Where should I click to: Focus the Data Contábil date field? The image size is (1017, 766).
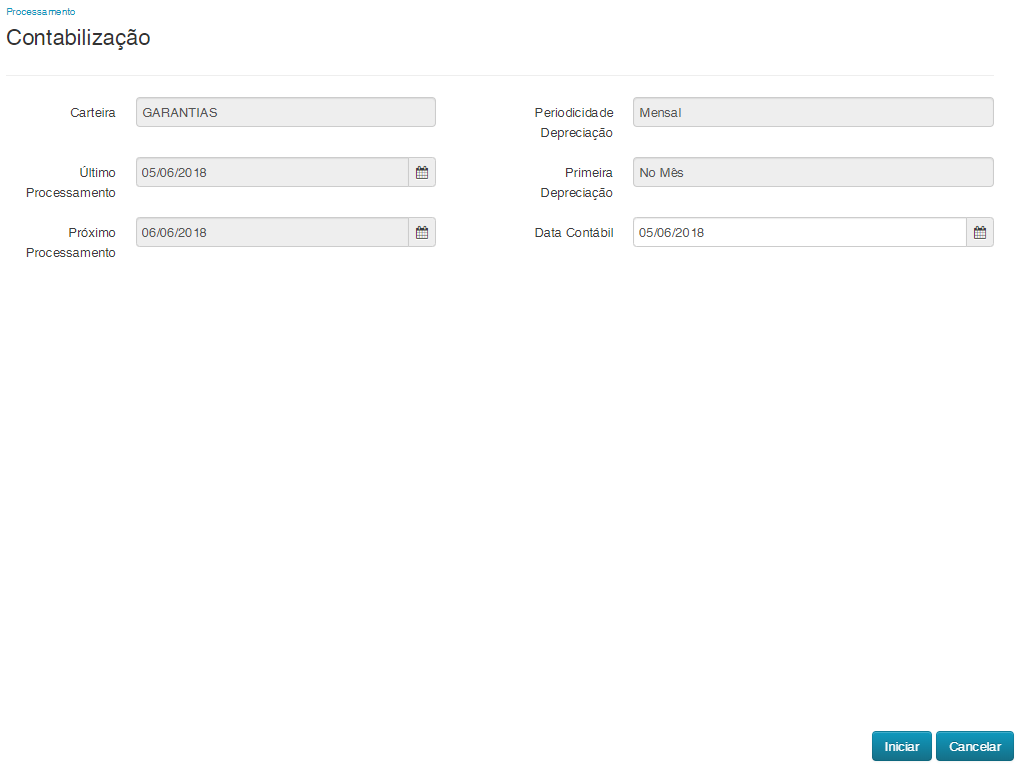[x=800, y=232]
